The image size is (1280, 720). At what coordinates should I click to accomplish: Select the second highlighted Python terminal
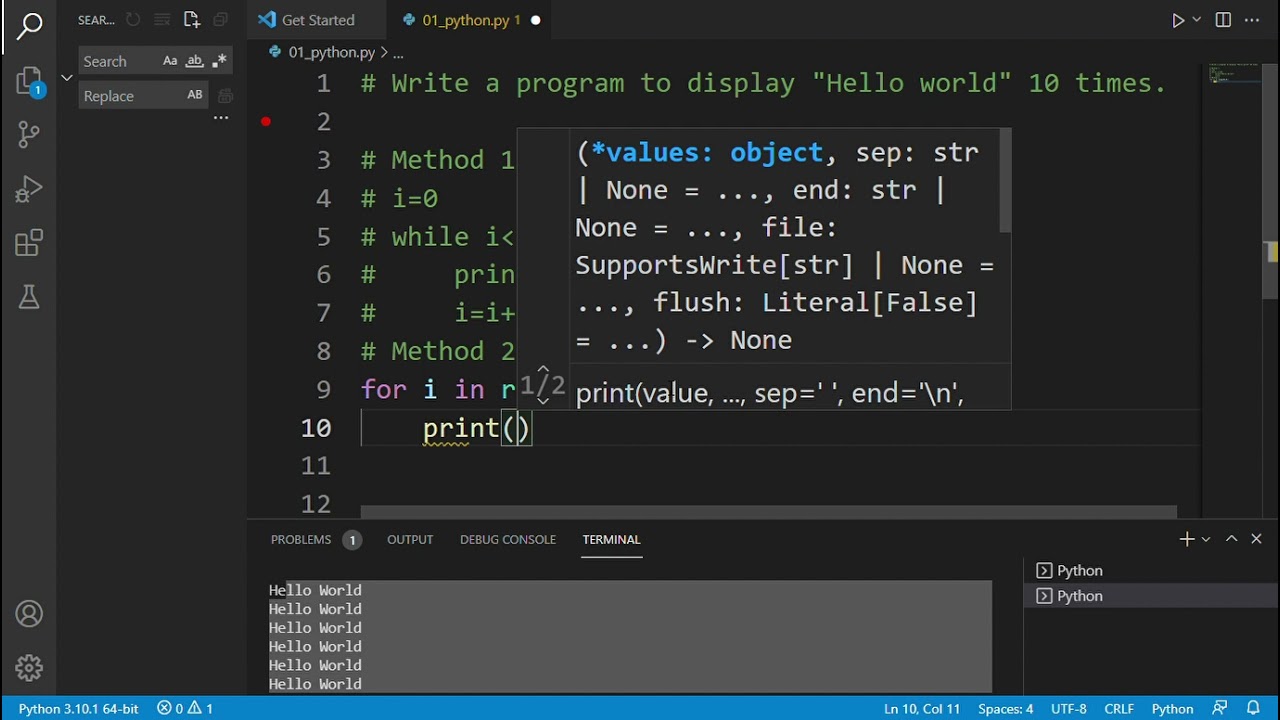pos(1150,596)
